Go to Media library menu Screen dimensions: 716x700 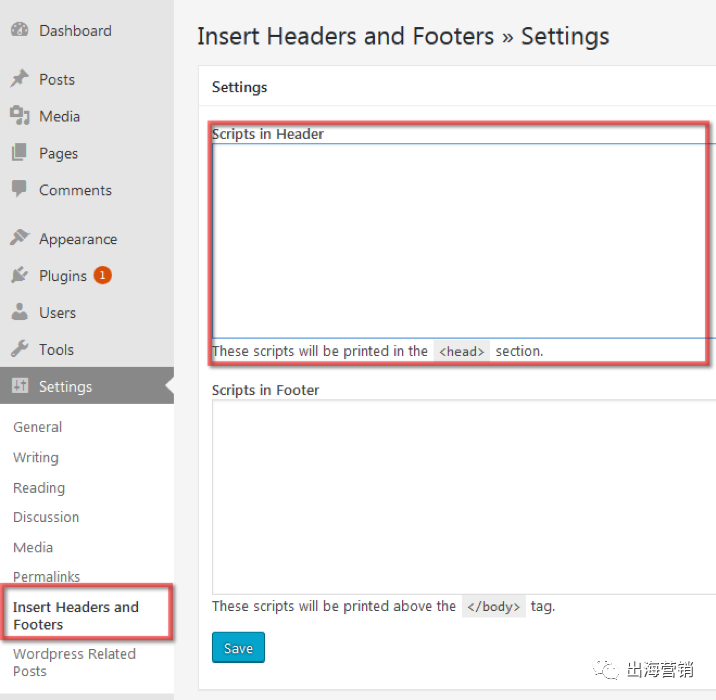[59, 116]
